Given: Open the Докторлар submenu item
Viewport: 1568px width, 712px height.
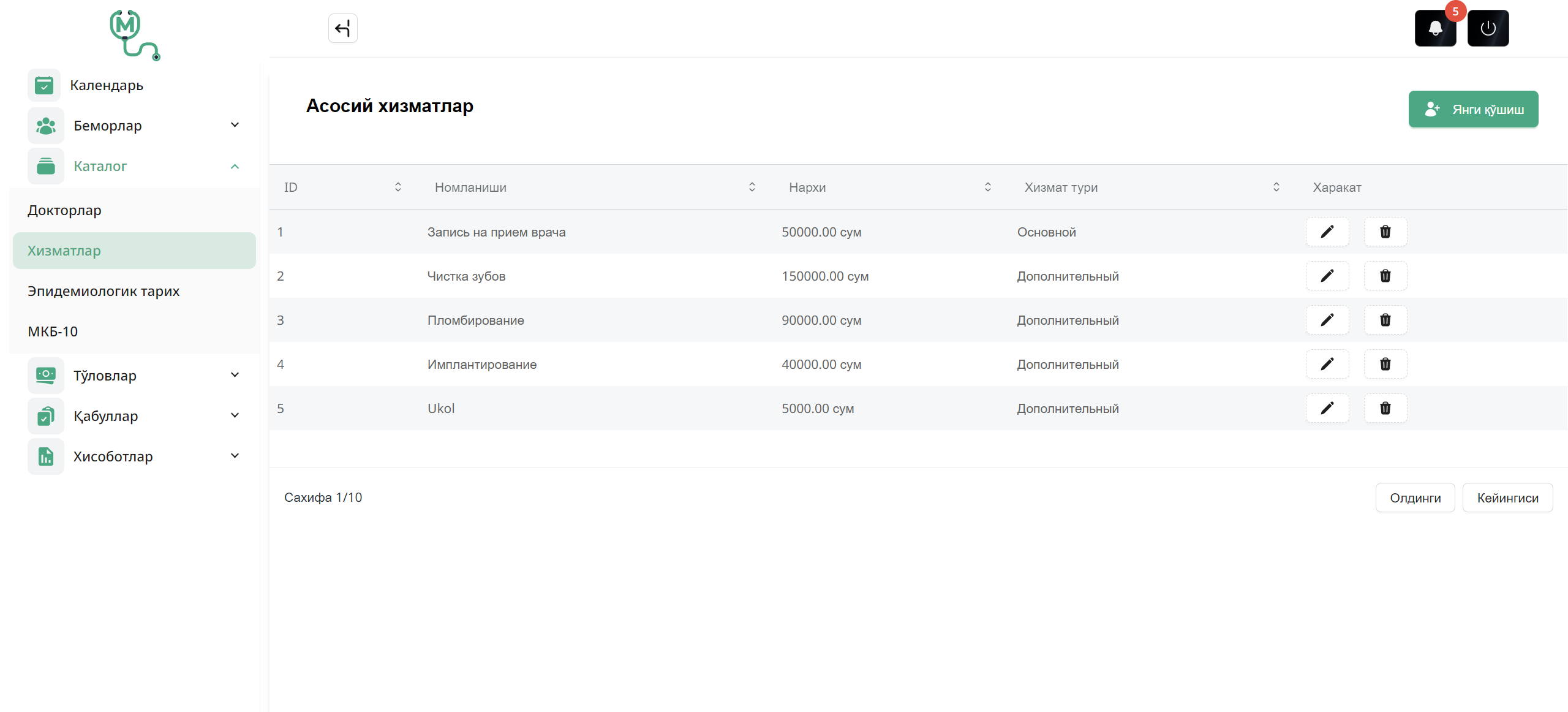Looking at the screenshot, I should tap(64, 210).
